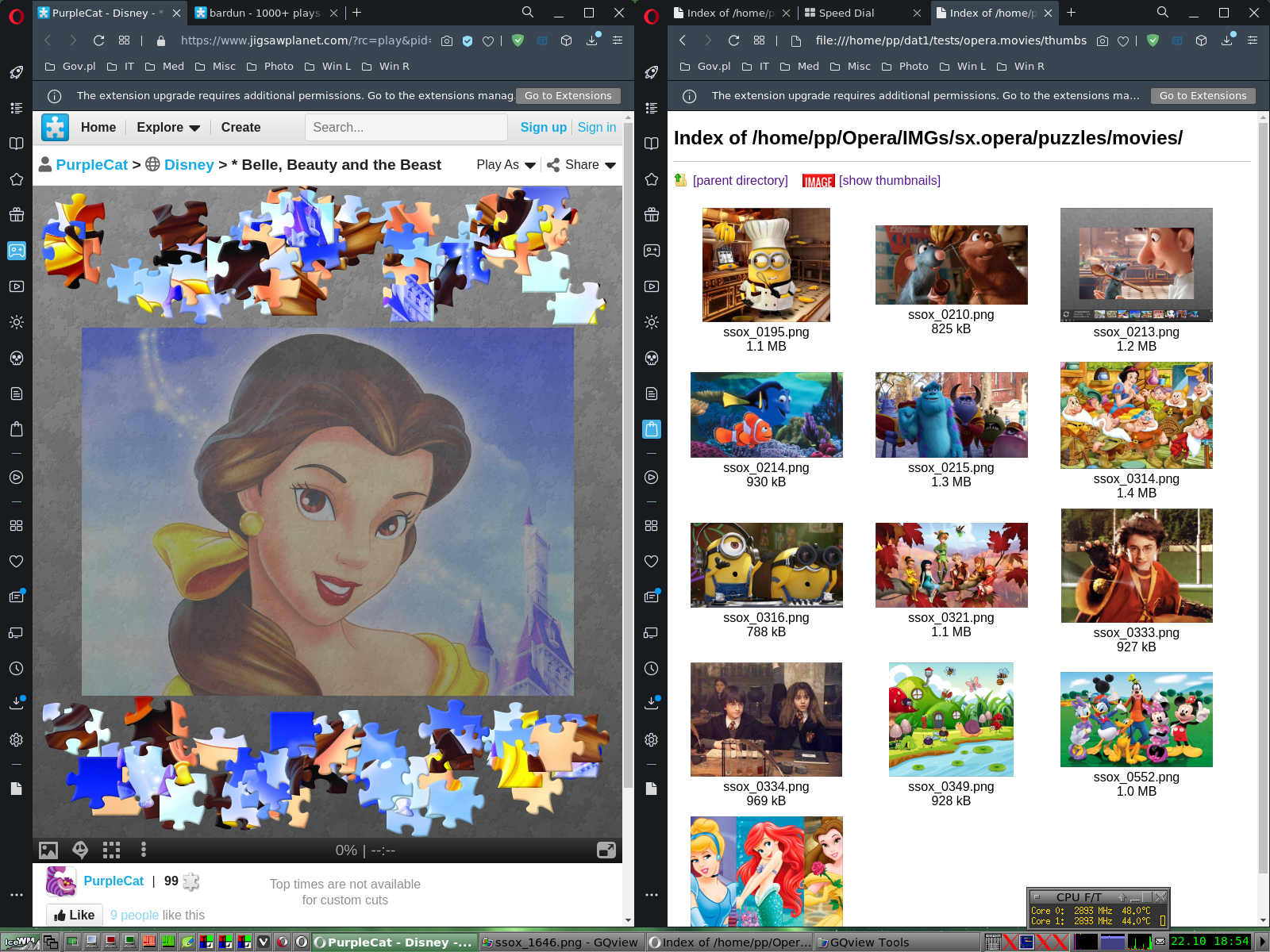Bookmark jigsawplanet page with heart icon
The image size is (1270, 952).
[x=488, y=40]
